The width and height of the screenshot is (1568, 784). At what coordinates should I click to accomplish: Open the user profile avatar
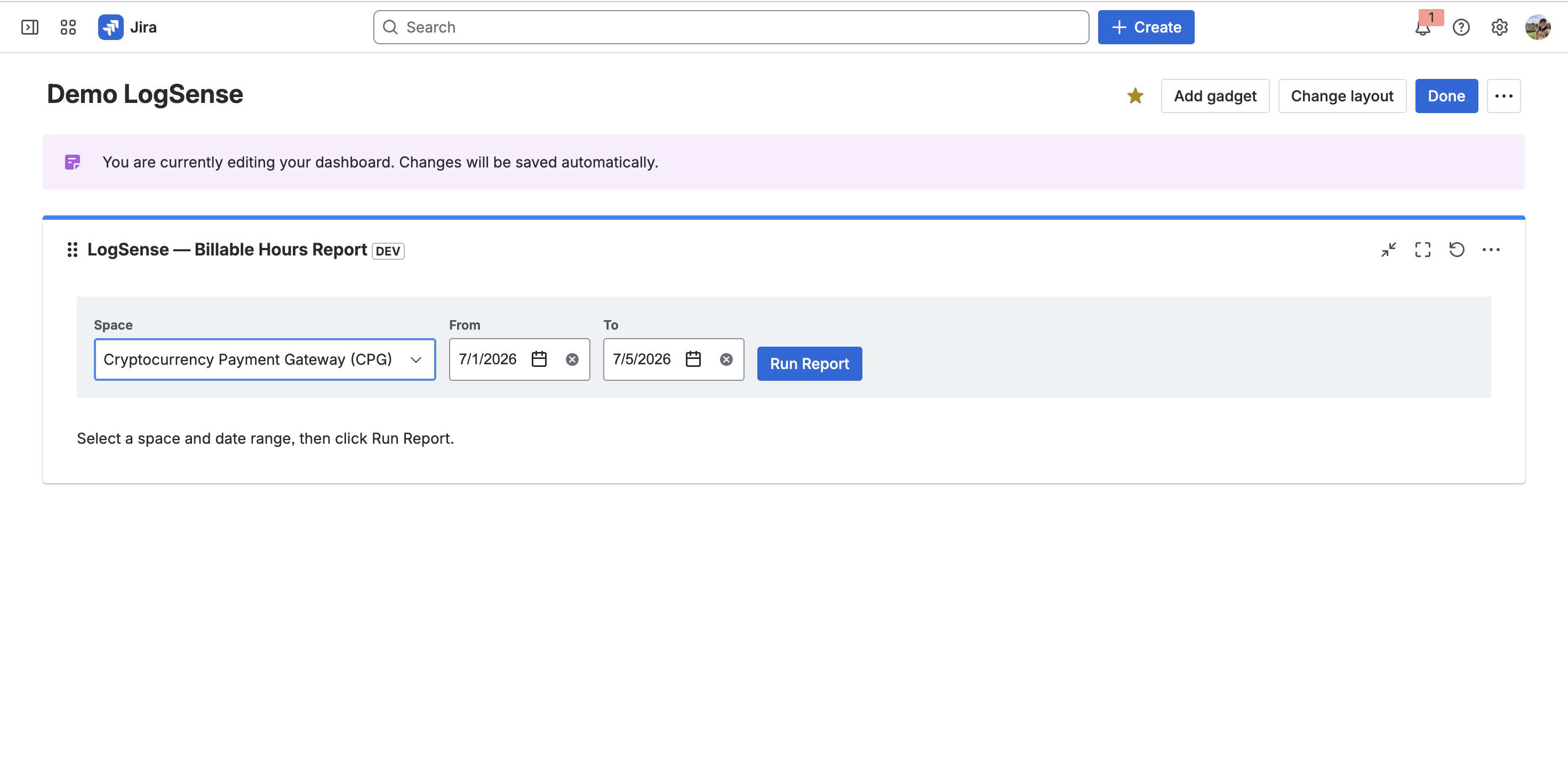(1538, 27)
